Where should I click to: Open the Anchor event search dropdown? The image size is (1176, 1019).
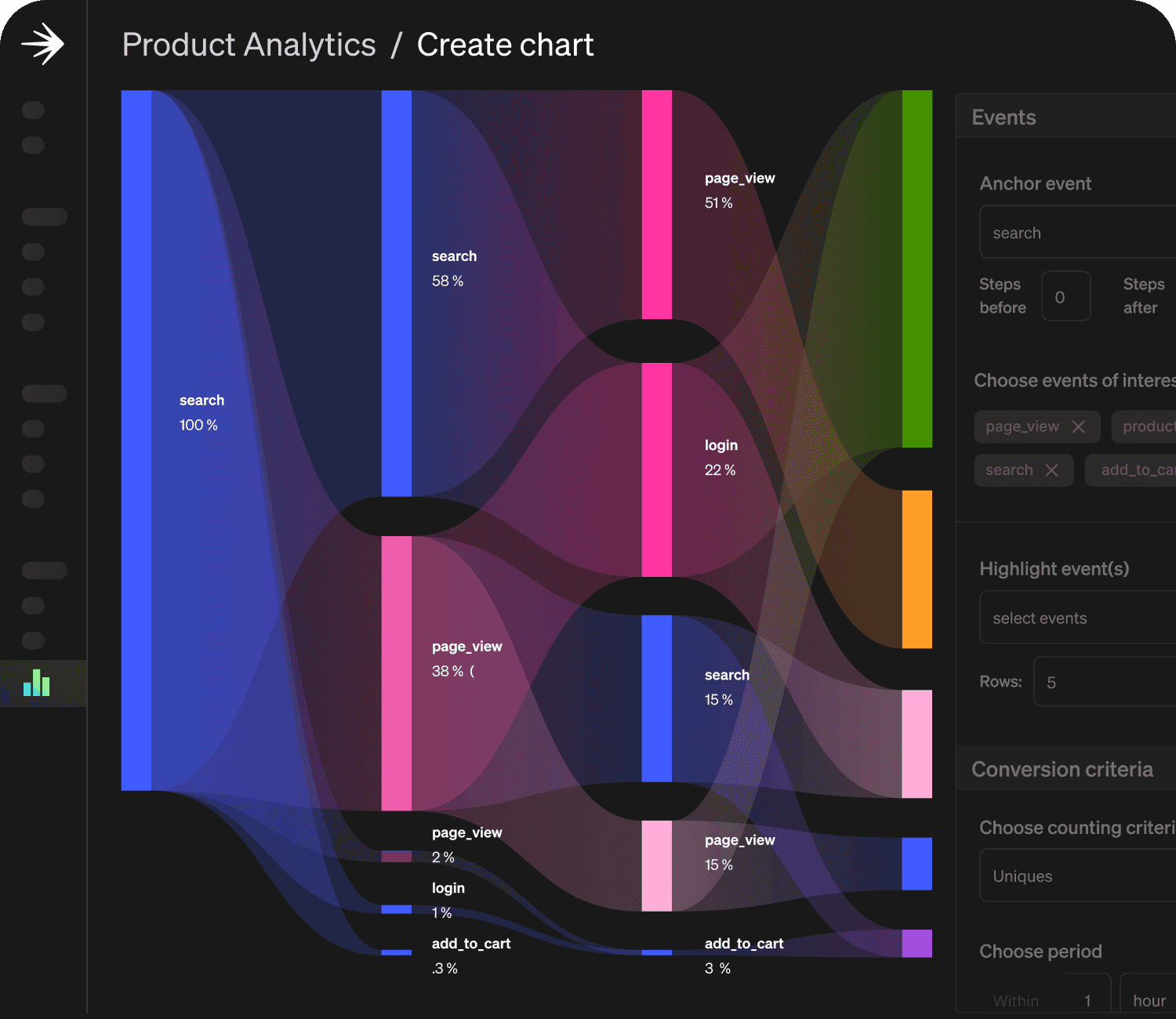[1078, 233]
